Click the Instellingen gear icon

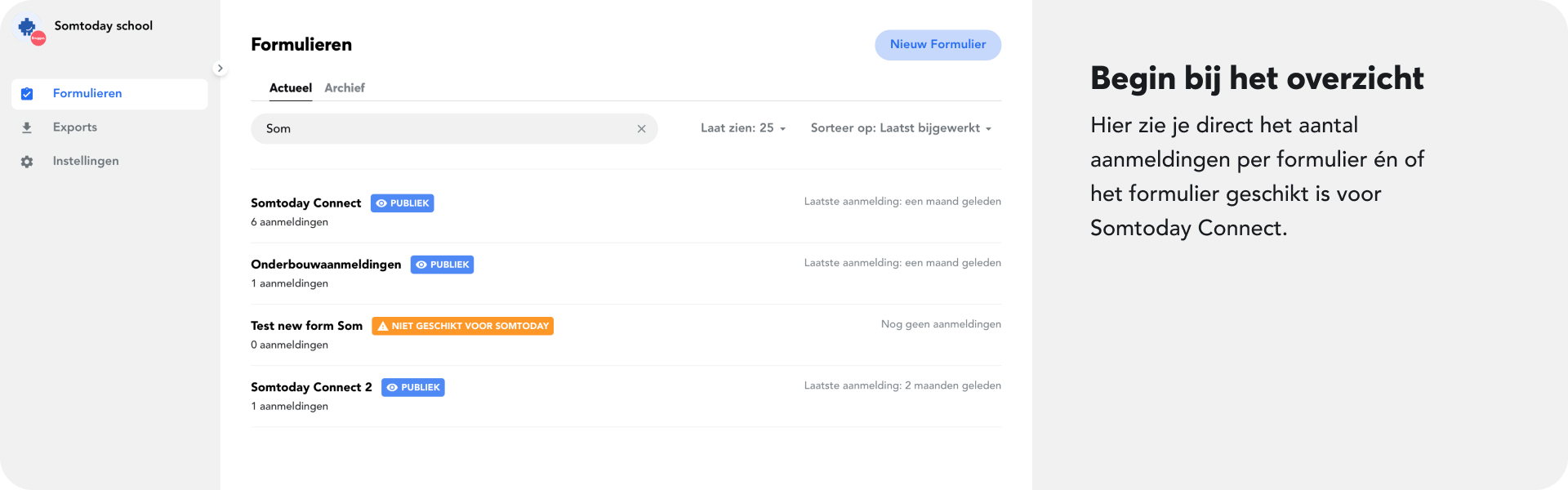tap(27, 162)
